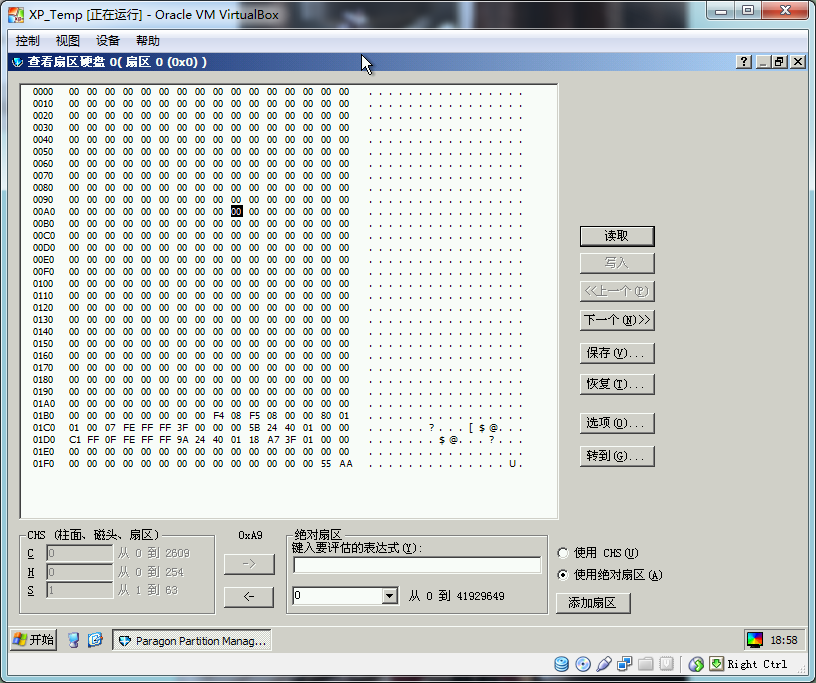The height and width of the screenshot is (683, 816).
Task: Click the U character in ASCII column
Action: click(512, 464)
